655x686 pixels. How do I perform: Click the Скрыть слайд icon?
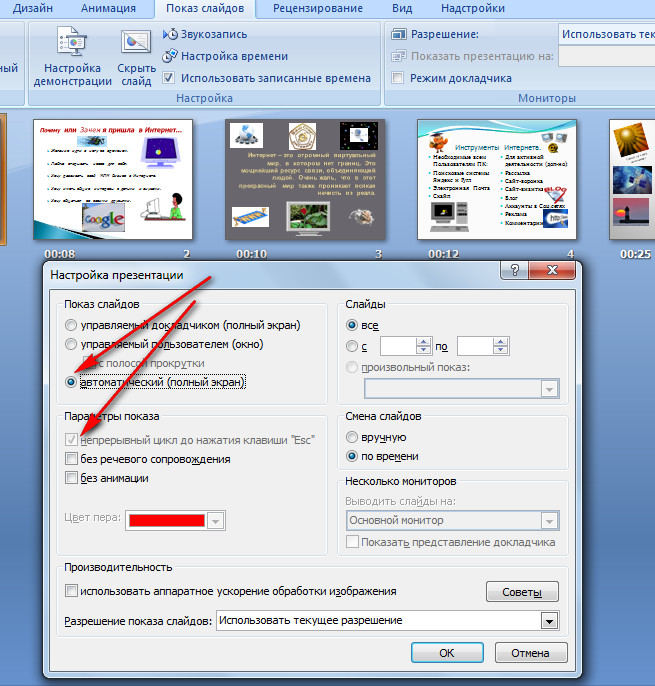click(136, 42)
